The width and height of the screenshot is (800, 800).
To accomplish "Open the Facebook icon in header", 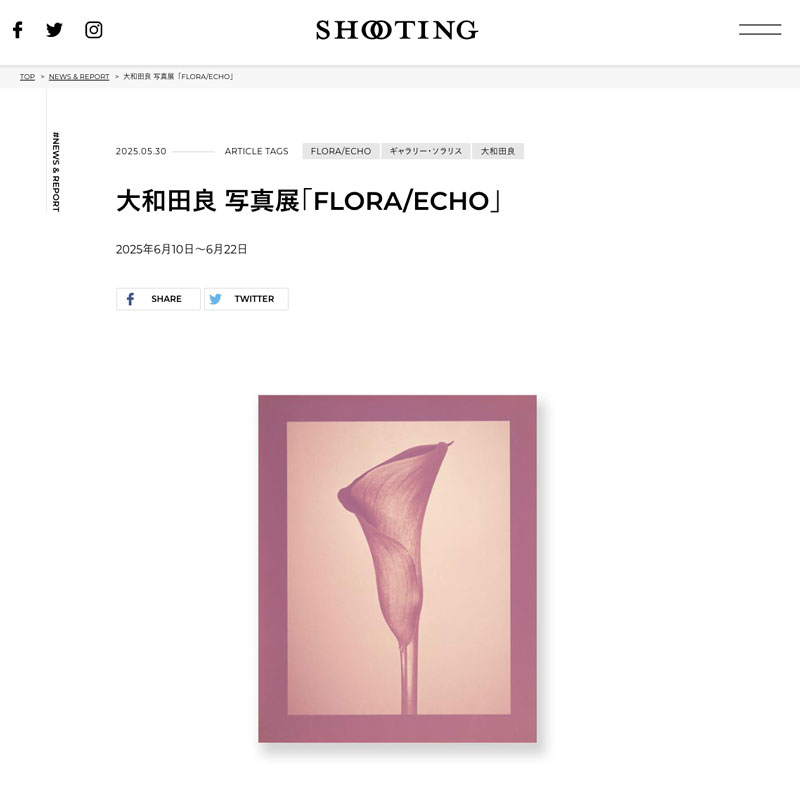I will click(18, 30).
